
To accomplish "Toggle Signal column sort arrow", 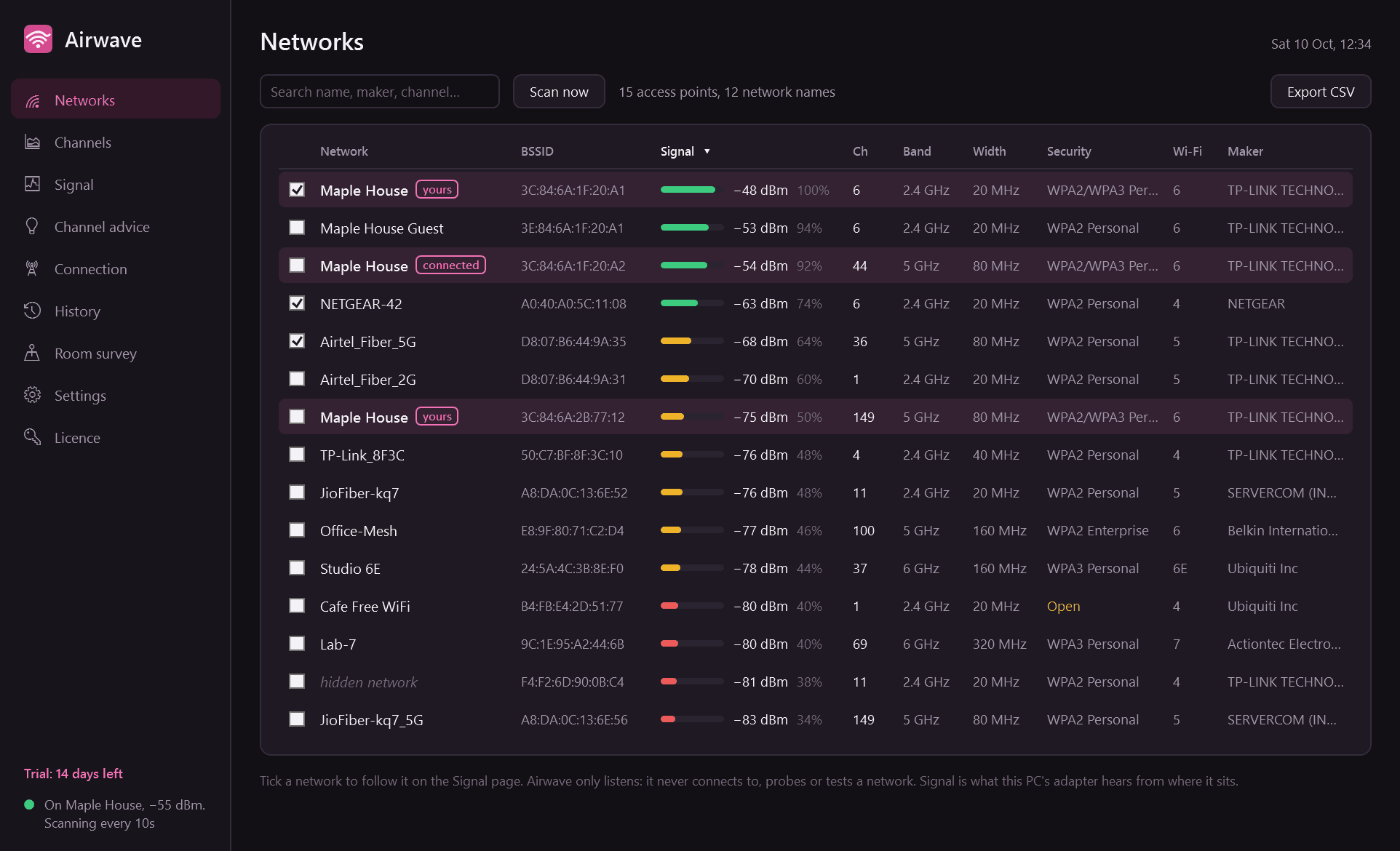I will tap(707, 151).
